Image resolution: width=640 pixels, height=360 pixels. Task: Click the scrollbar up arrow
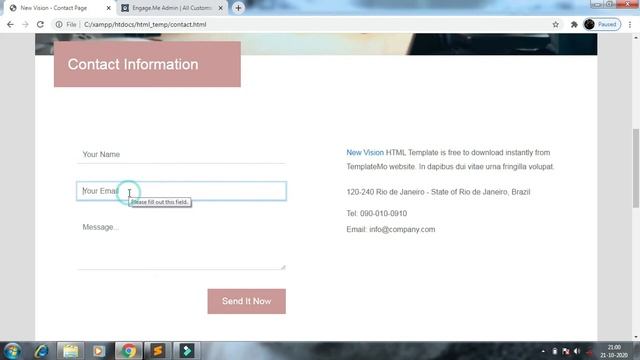pos(636,38)
